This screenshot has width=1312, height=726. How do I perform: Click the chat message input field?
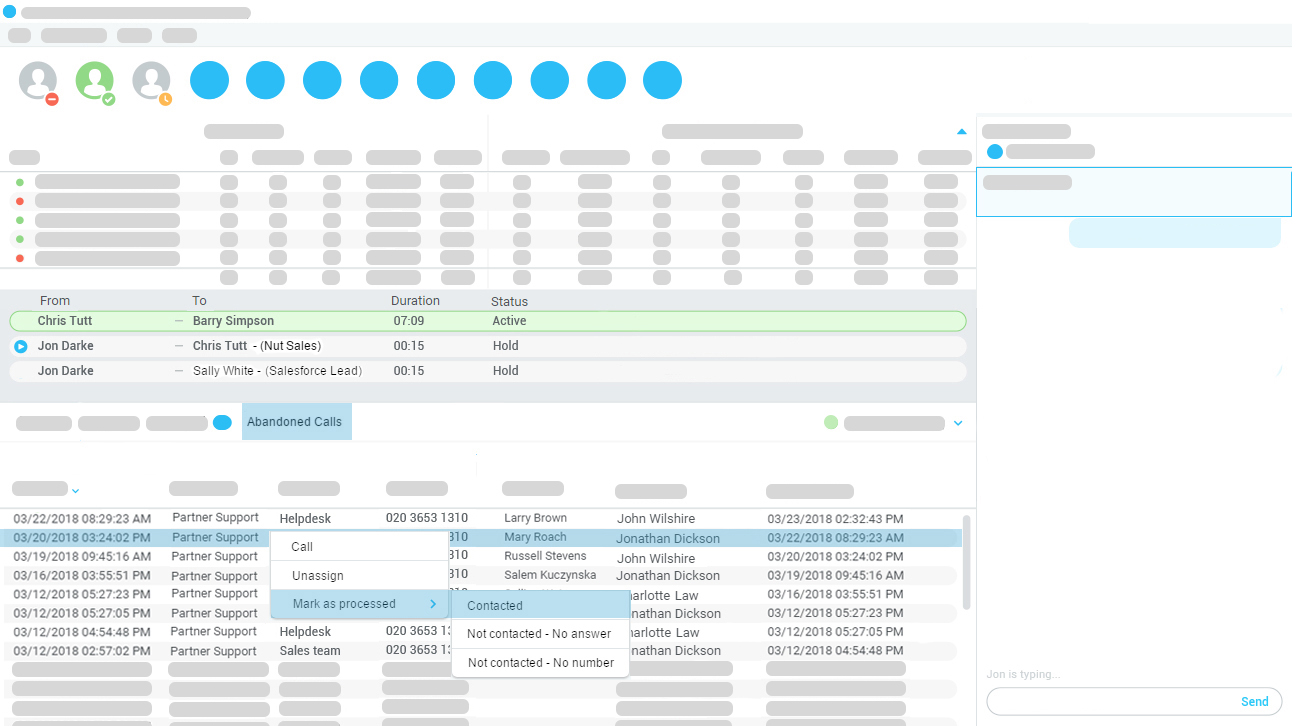[x=1110, y=701]
